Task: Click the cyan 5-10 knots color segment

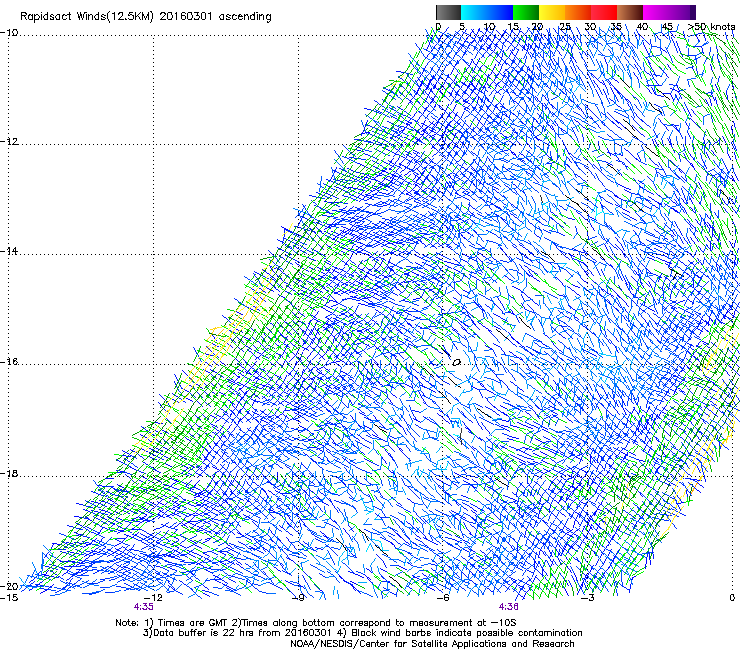Action: [474, 12]
